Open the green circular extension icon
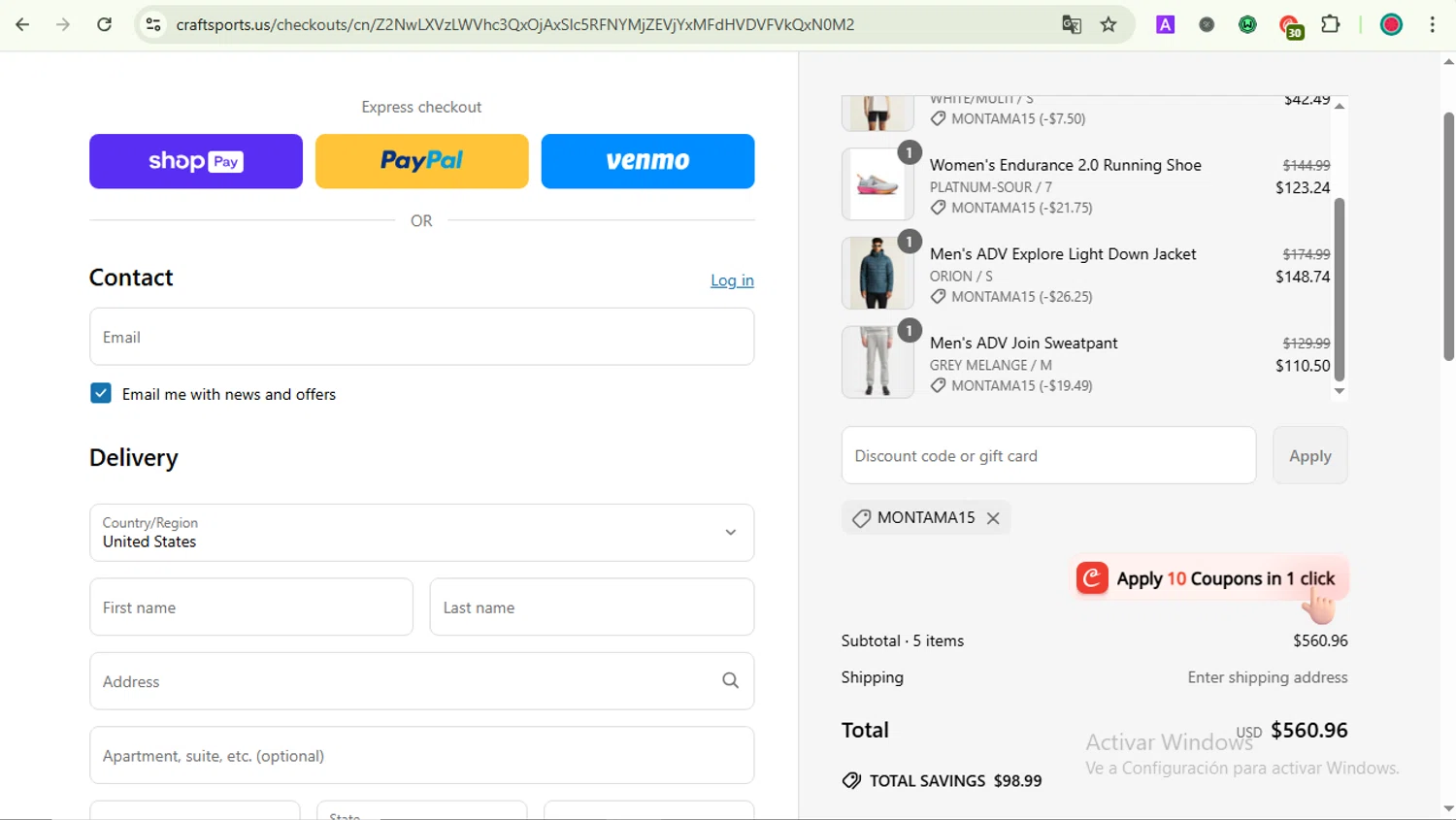Image resolution: width=1456 pixels, height=820 pixels. [x=1248, y=24]
